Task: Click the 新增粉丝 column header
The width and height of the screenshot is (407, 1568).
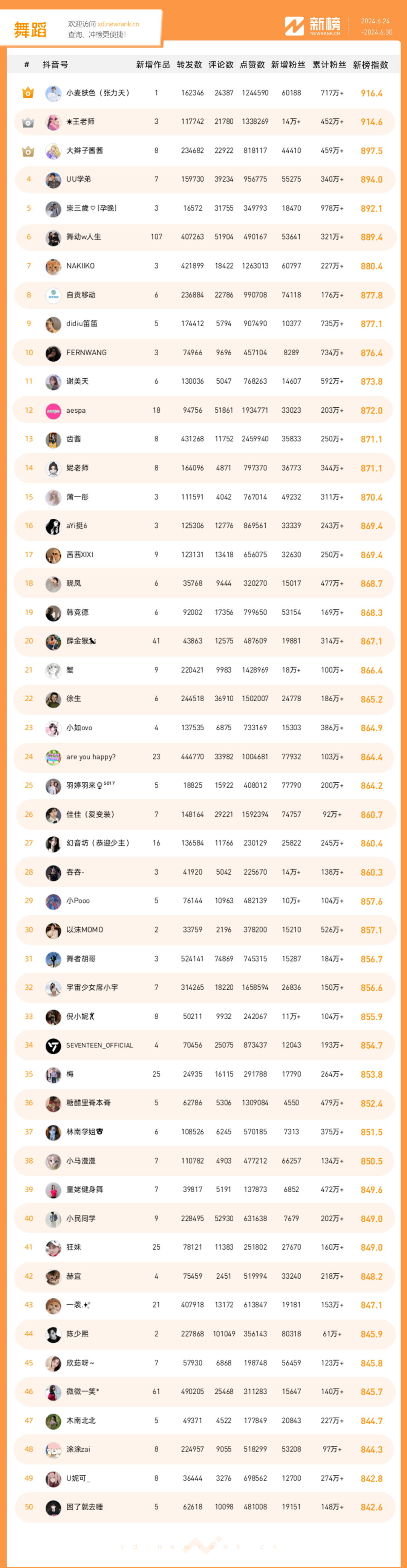Action: (288, 65)
